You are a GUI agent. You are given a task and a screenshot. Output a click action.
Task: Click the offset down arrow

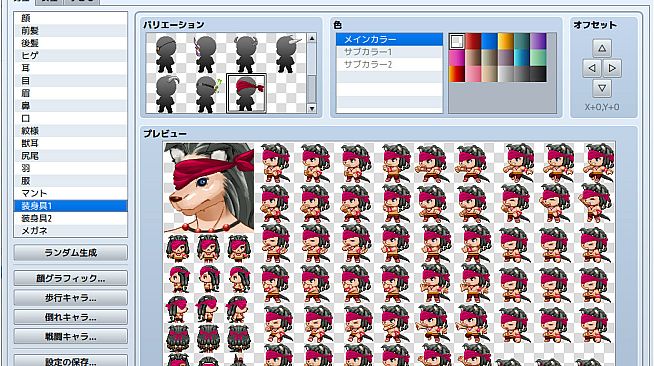tap(602, 88)
